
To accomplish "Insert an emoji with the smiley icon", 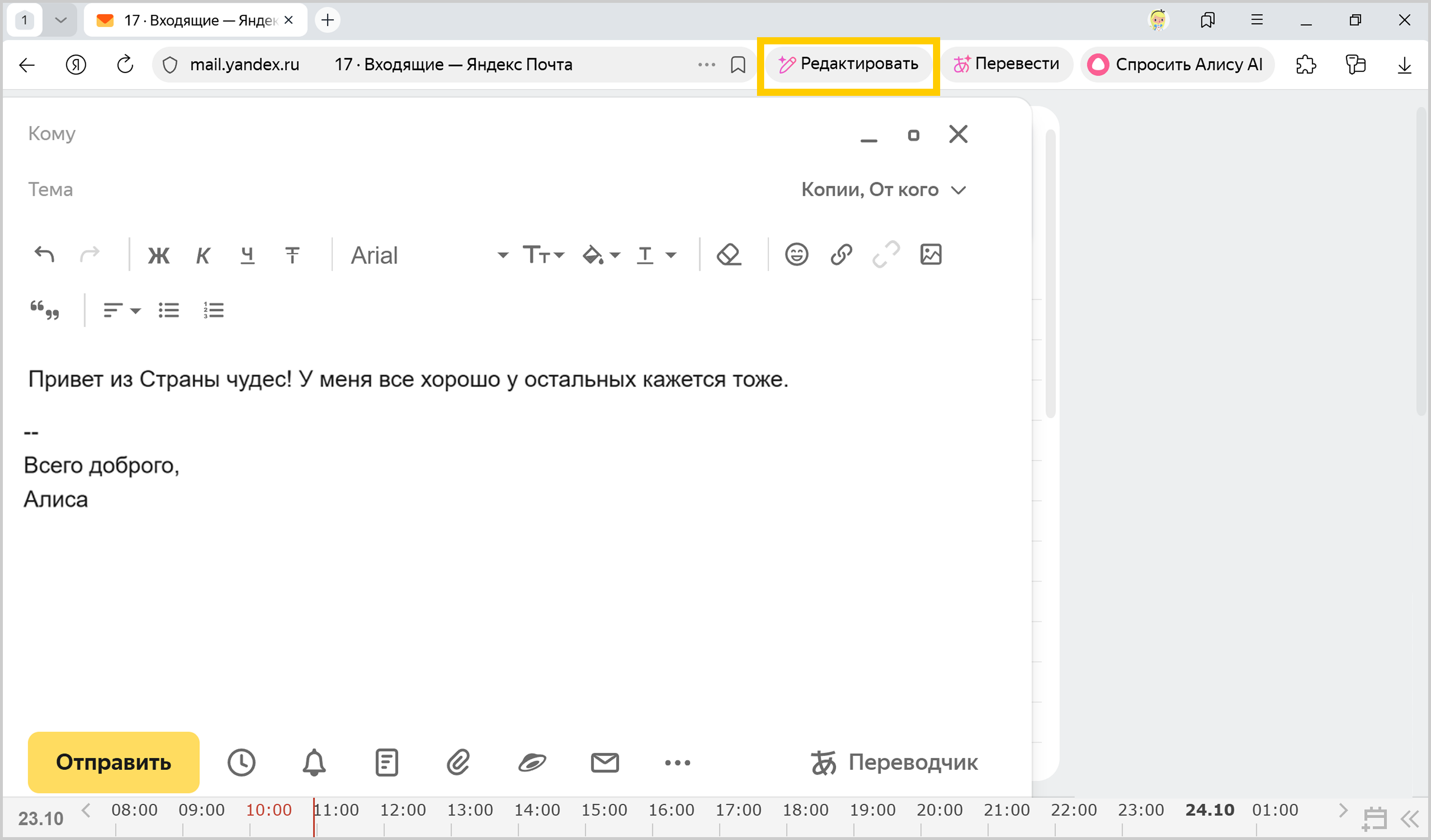I will [x=796, y=254].
